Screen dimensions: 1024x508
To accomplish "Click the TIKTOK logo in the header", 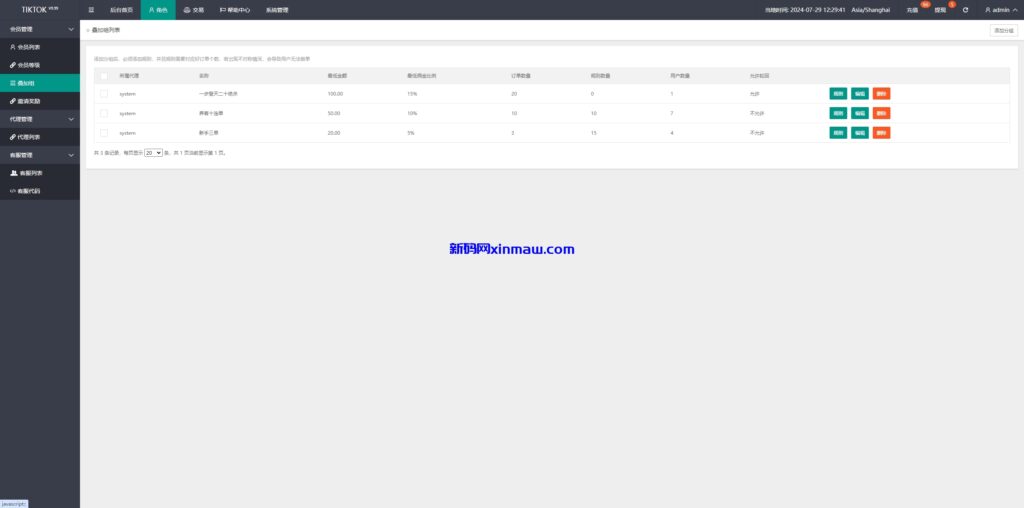I will 40,9.
